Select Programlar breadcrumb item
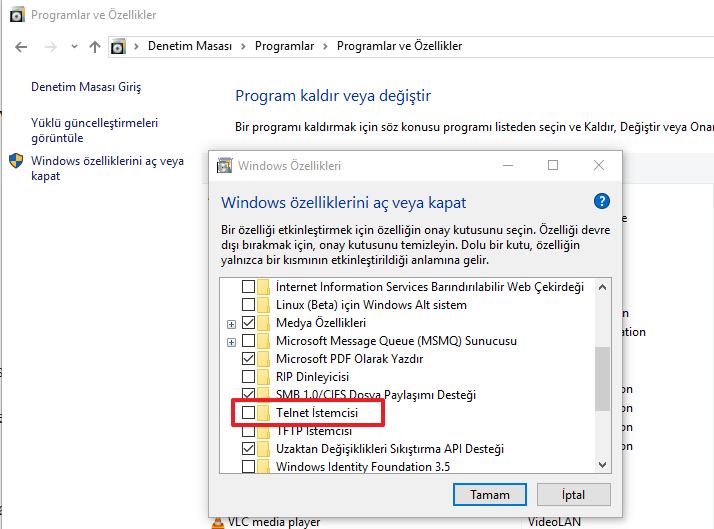 coord(285,46)
